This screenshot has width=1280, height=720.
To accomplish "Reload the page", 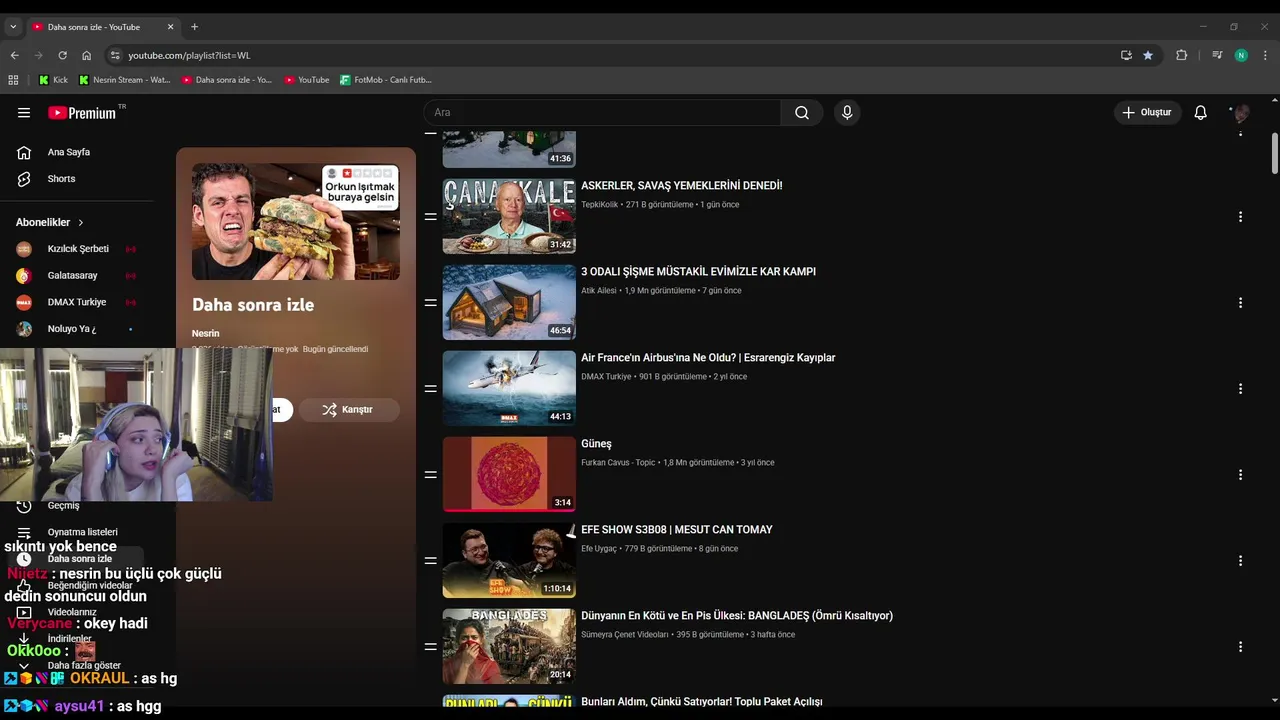I will [62, 56].
